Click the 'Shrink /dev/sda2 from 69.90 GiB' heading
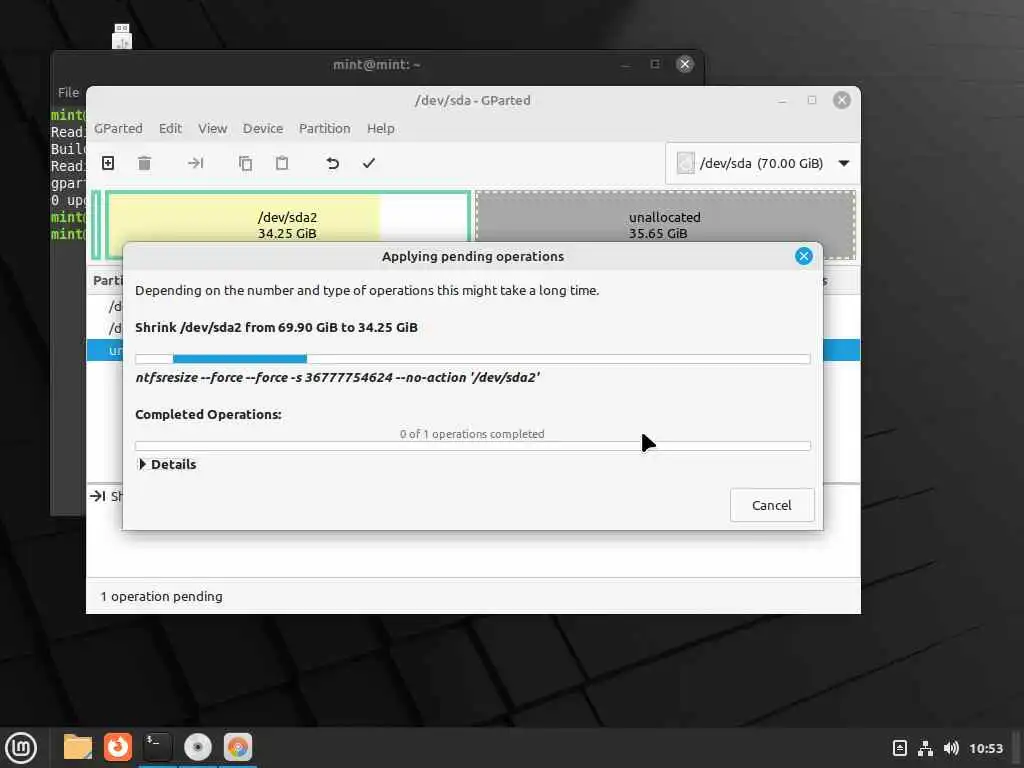Screen dimensions: 1024x768 coord(276,327)
